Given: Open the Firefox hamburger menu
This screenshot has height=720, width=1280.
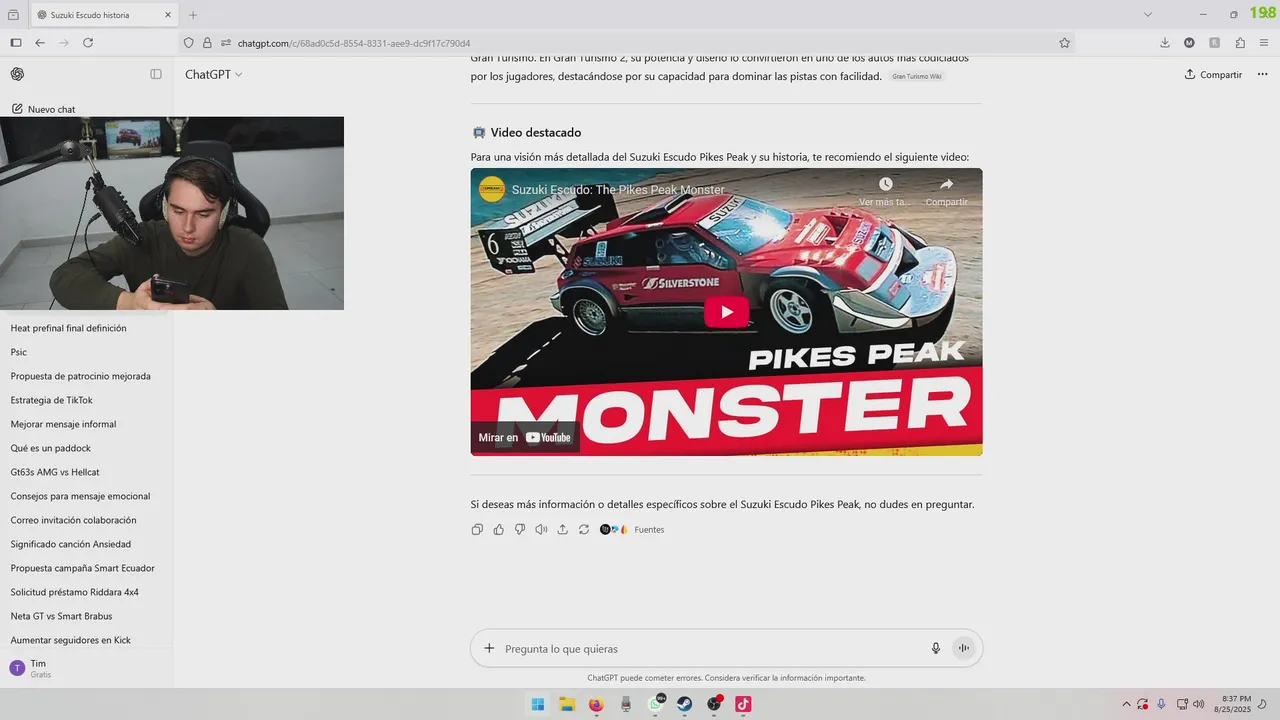Looking at the screenshot, I should [x=1265, y=43].
